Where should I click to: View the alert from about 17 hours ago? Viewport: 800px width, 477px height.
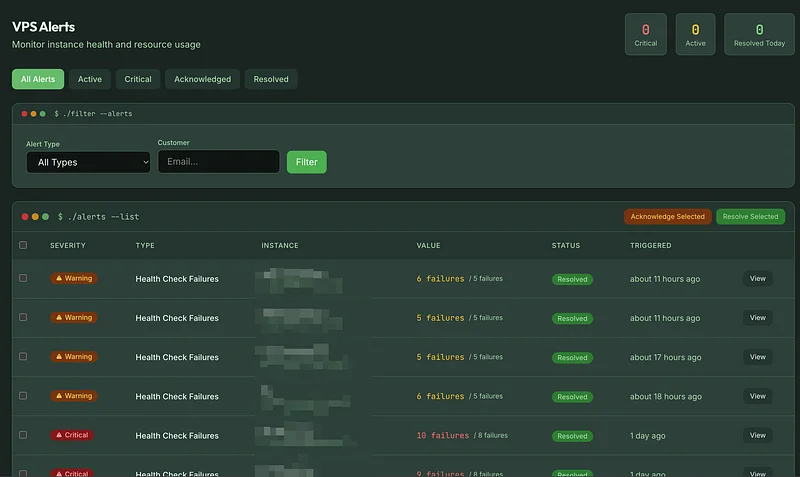click(758, 357)
